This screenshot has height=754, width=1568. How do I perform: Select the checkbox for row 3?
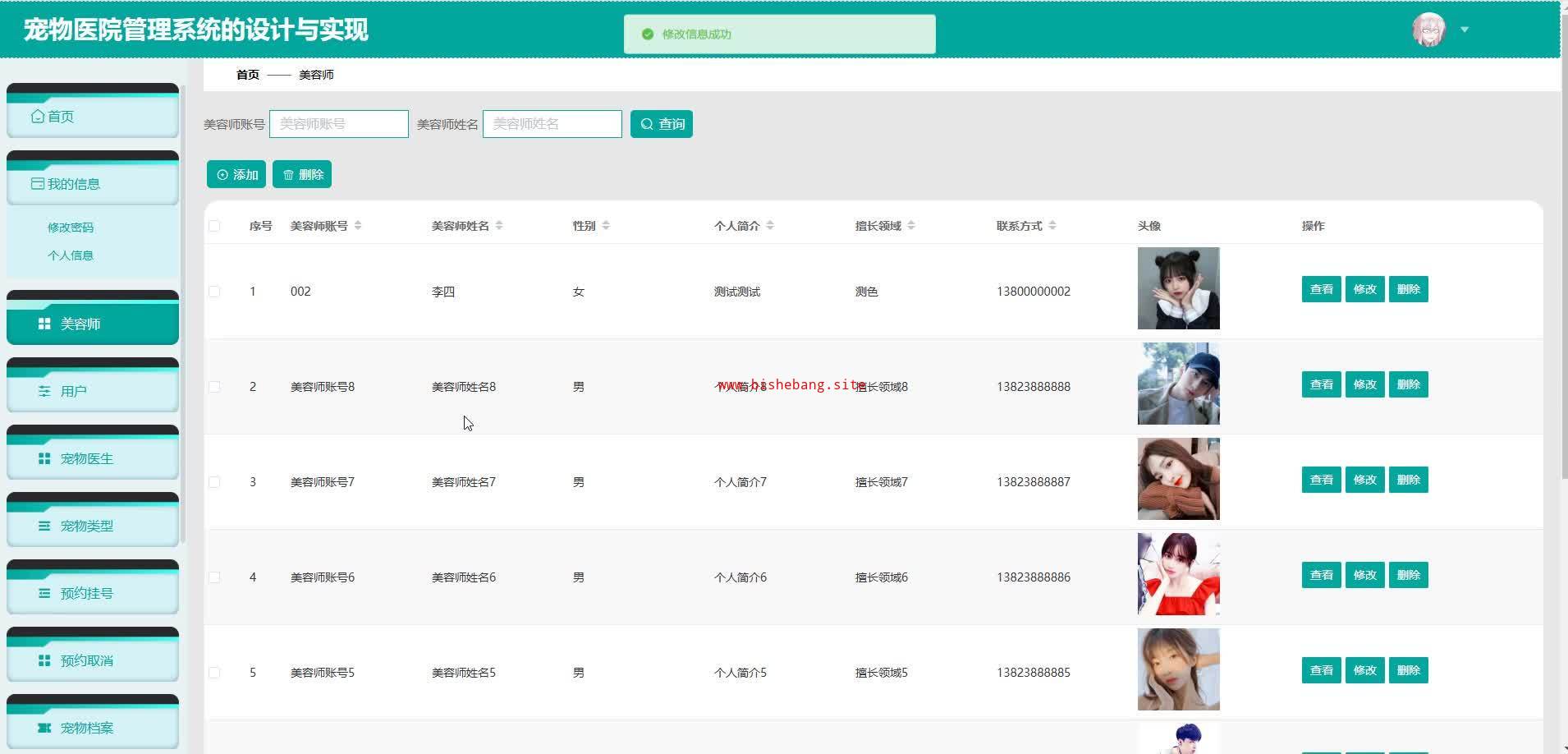click(214, 482)
